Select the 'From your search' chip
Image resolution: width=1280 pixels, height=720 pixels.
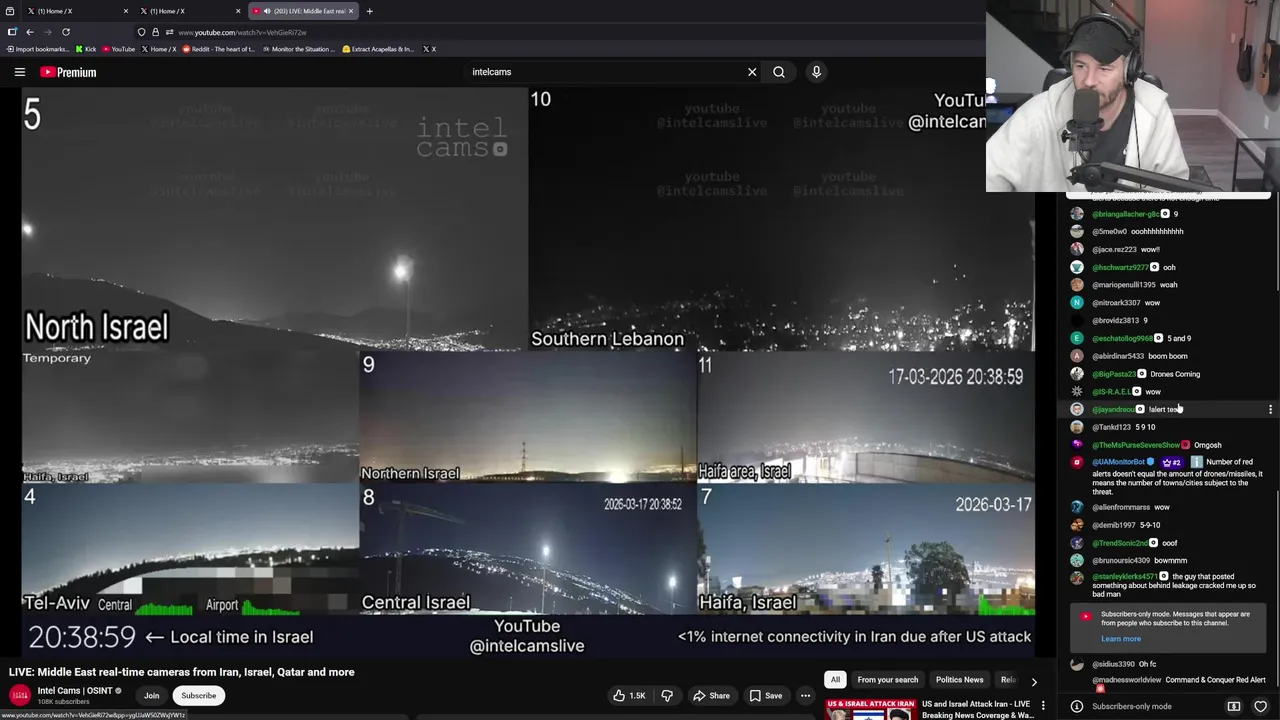[x=887, y=680]
